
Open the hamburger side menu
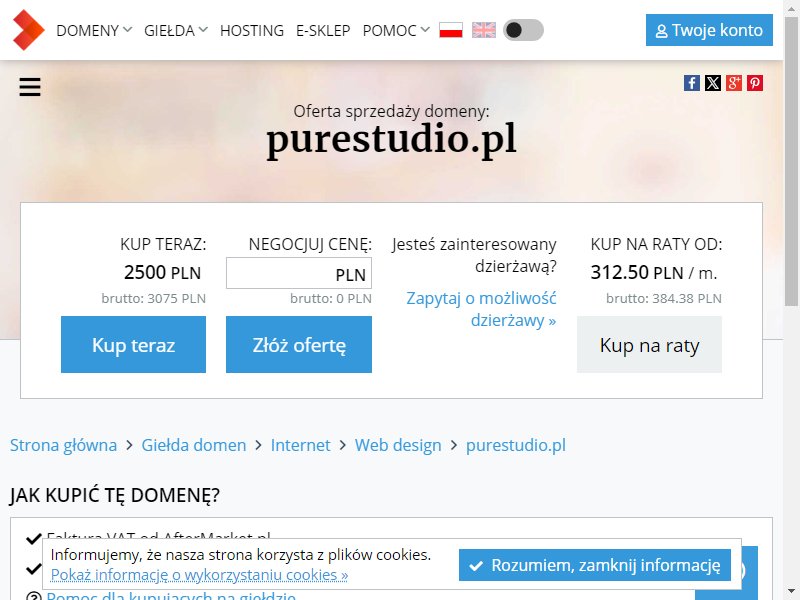(x=30, y=87)
